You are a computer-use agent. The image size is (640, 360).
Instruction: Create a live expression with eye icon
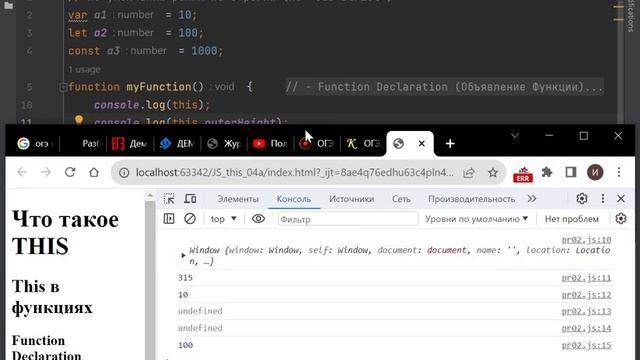258,219
